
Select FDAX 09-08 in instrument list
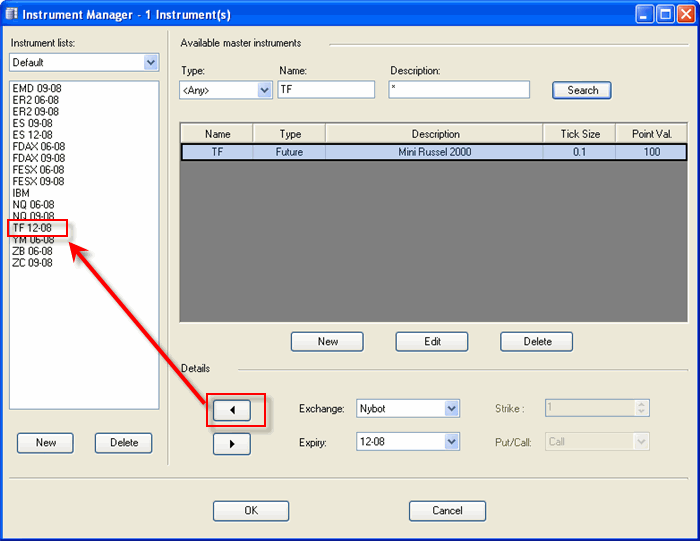38,158
